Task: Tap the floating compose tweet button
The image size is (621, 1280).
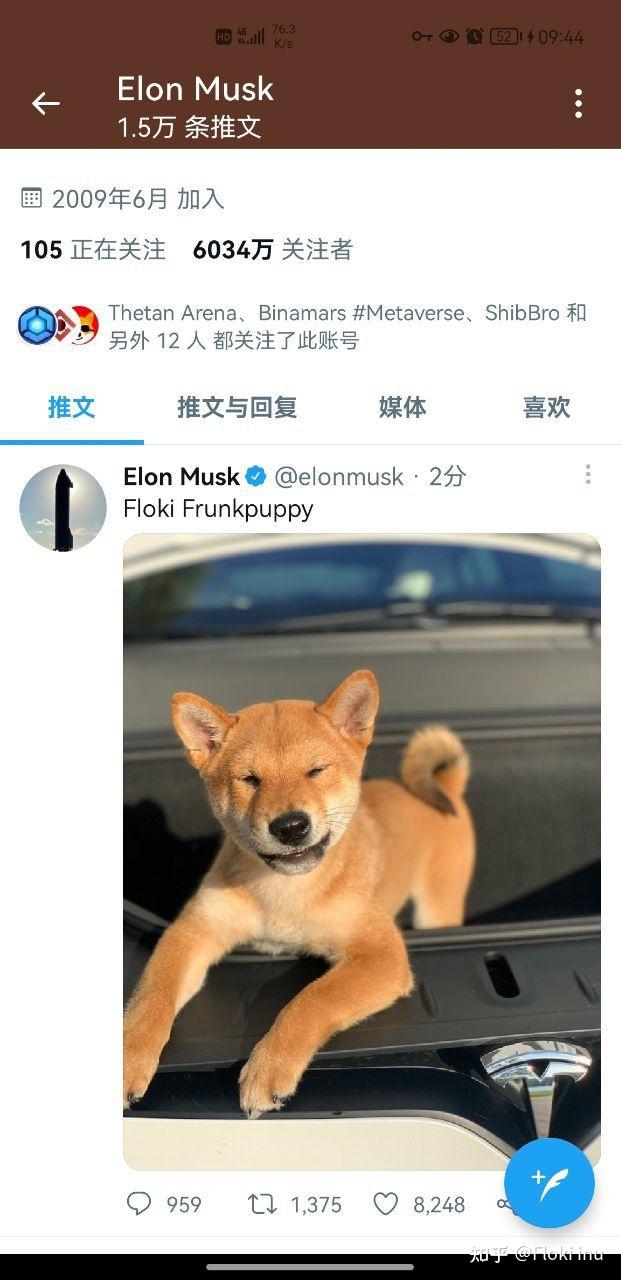Action: point(549,1183)
